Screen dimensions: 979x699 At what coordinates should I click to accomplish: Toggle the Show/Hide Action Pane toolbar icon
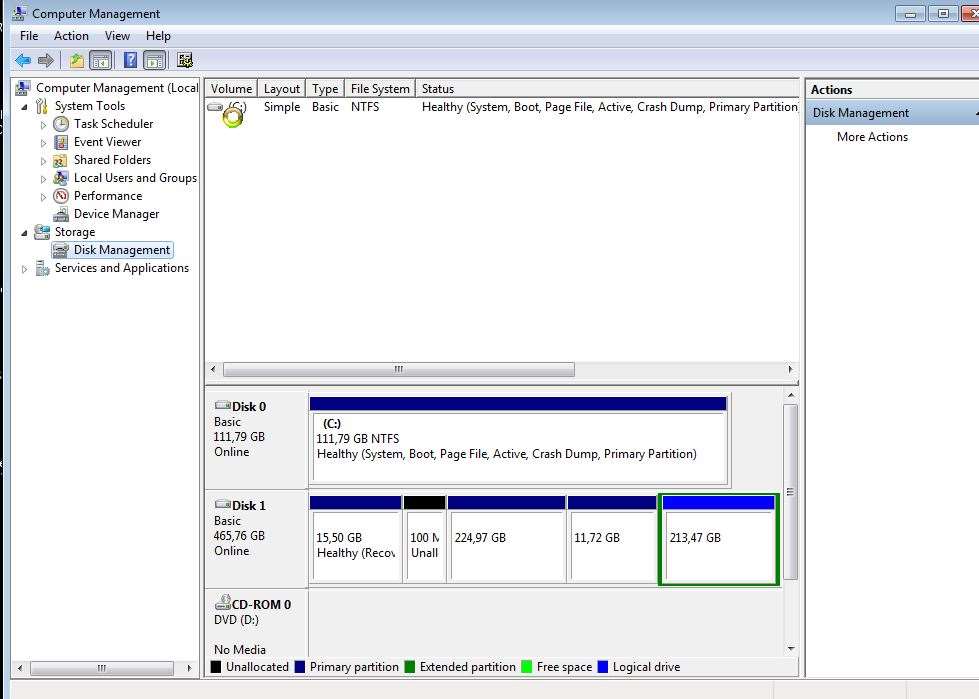tap(154, 61)
